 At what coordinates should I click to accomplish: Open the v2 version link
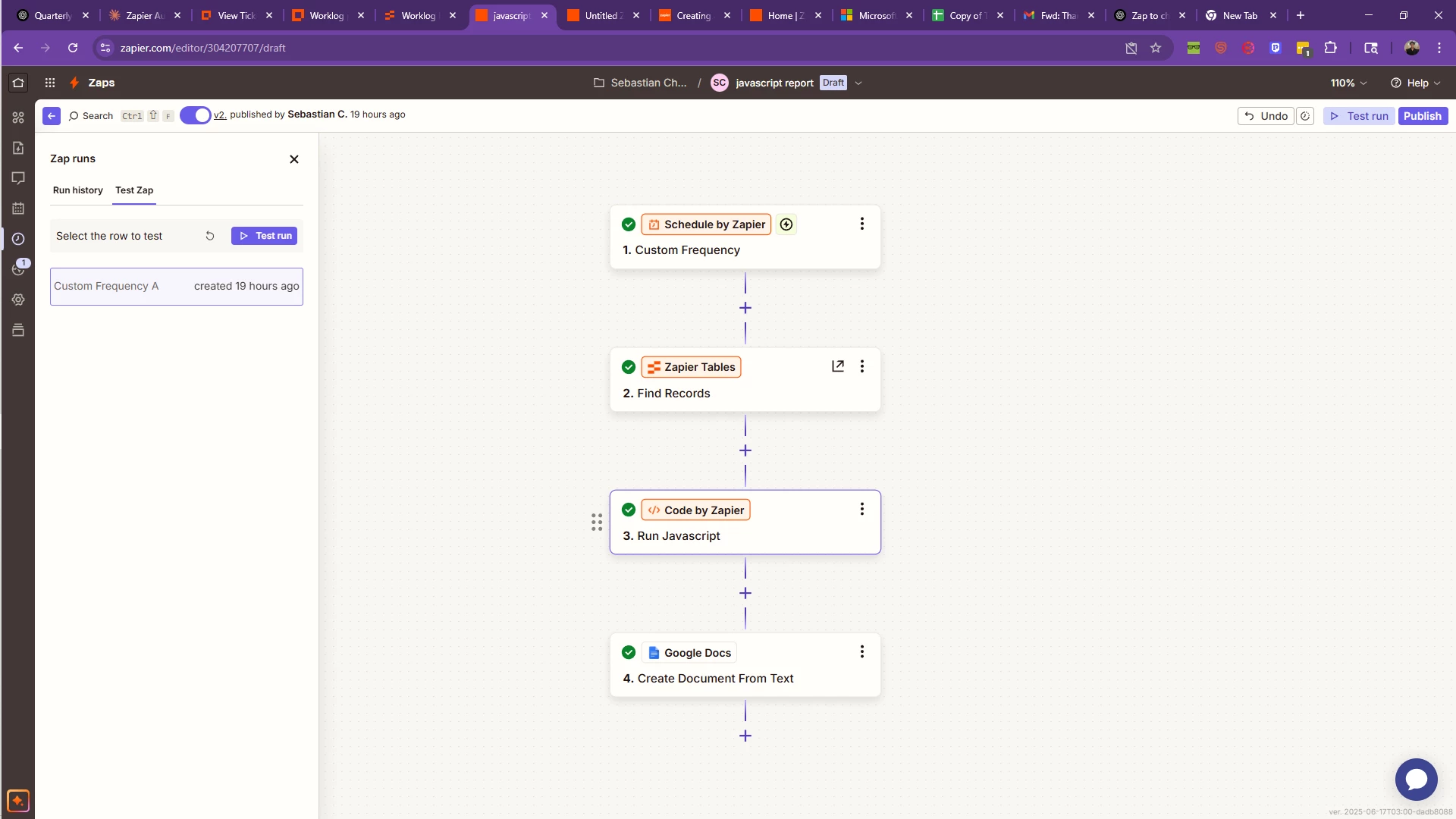click(220, 115)
